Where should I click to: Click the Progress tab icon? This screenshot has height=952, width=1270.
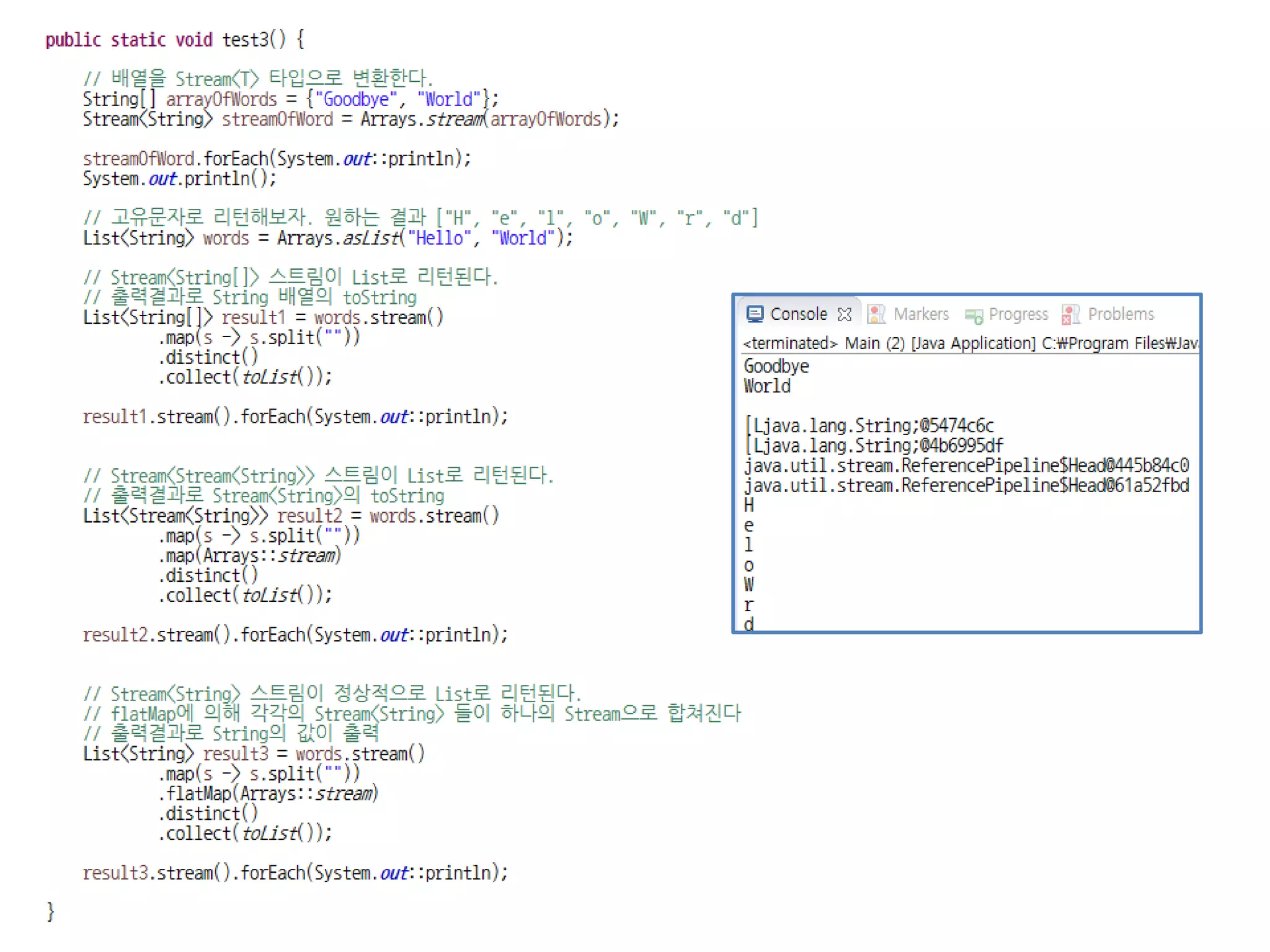coord(974,316)
